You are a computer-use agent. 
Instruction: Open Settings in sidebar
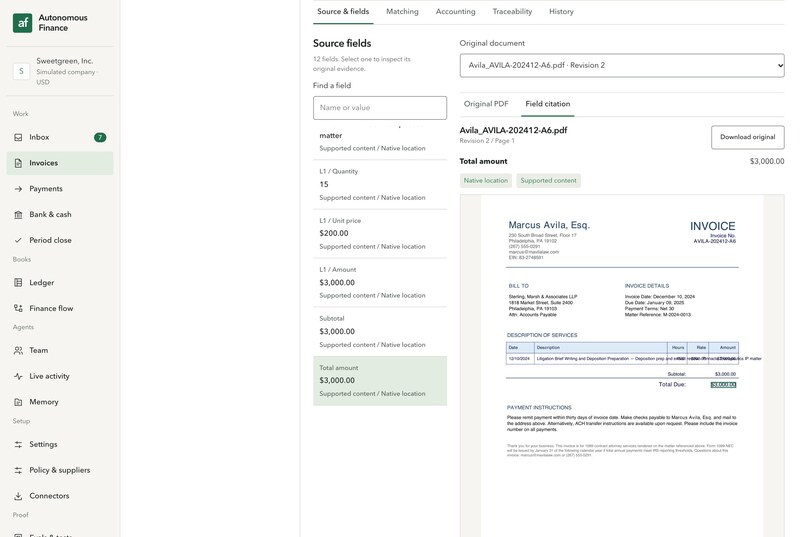coord(60,445)
